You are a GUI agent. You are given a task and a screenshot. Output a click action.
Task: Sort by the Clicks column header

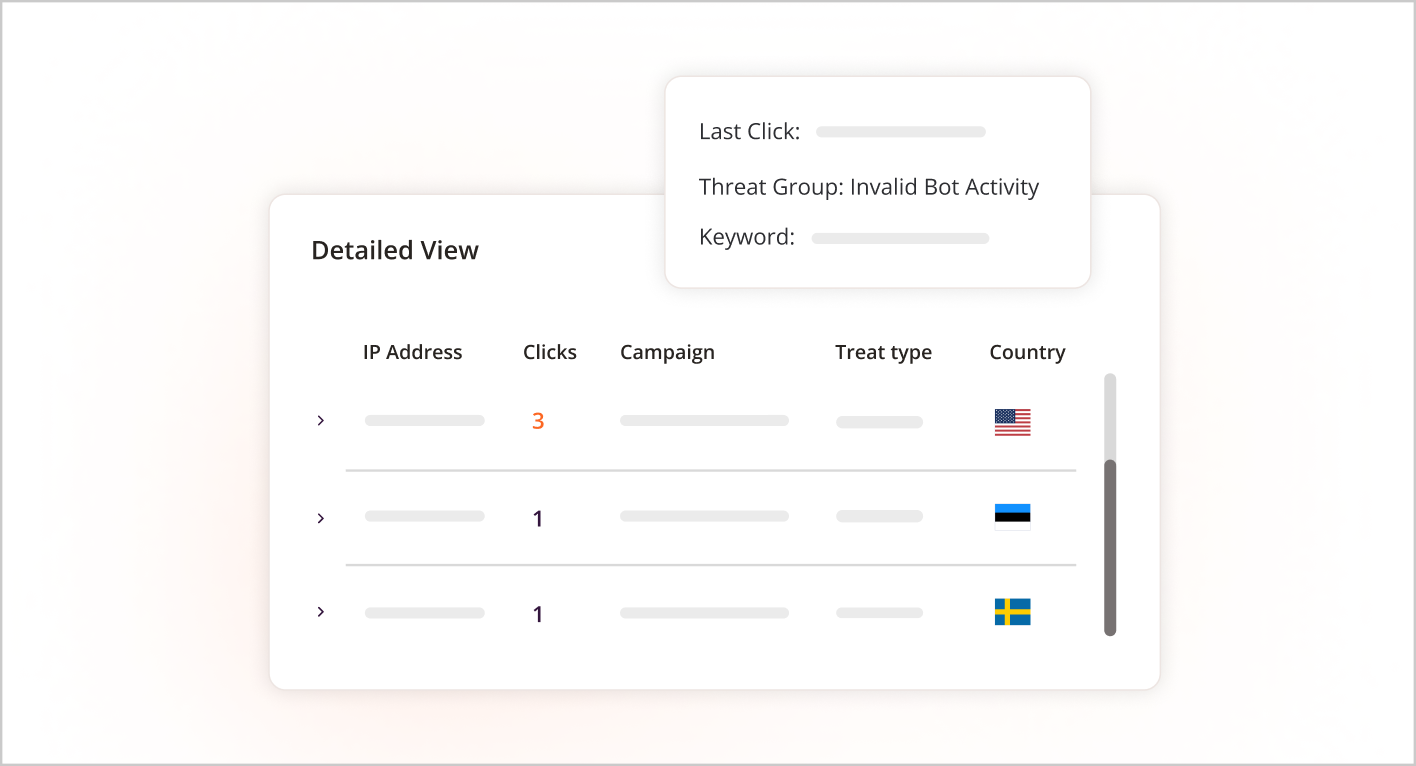click(x=549, y=352)
